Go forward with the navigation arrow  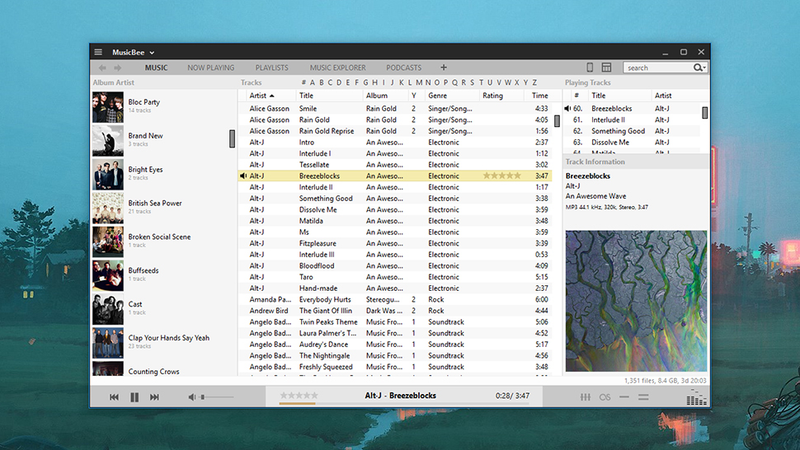(118, 68)
